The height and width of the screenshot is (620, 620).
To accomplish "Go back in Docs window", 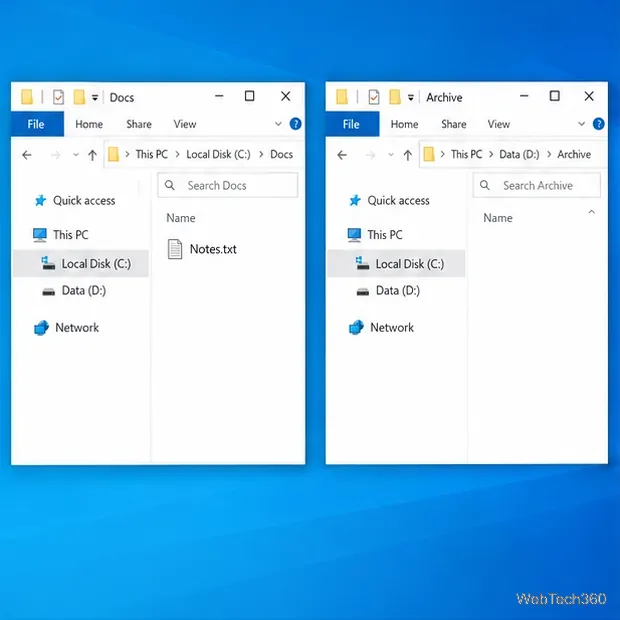I will (27, 155).
